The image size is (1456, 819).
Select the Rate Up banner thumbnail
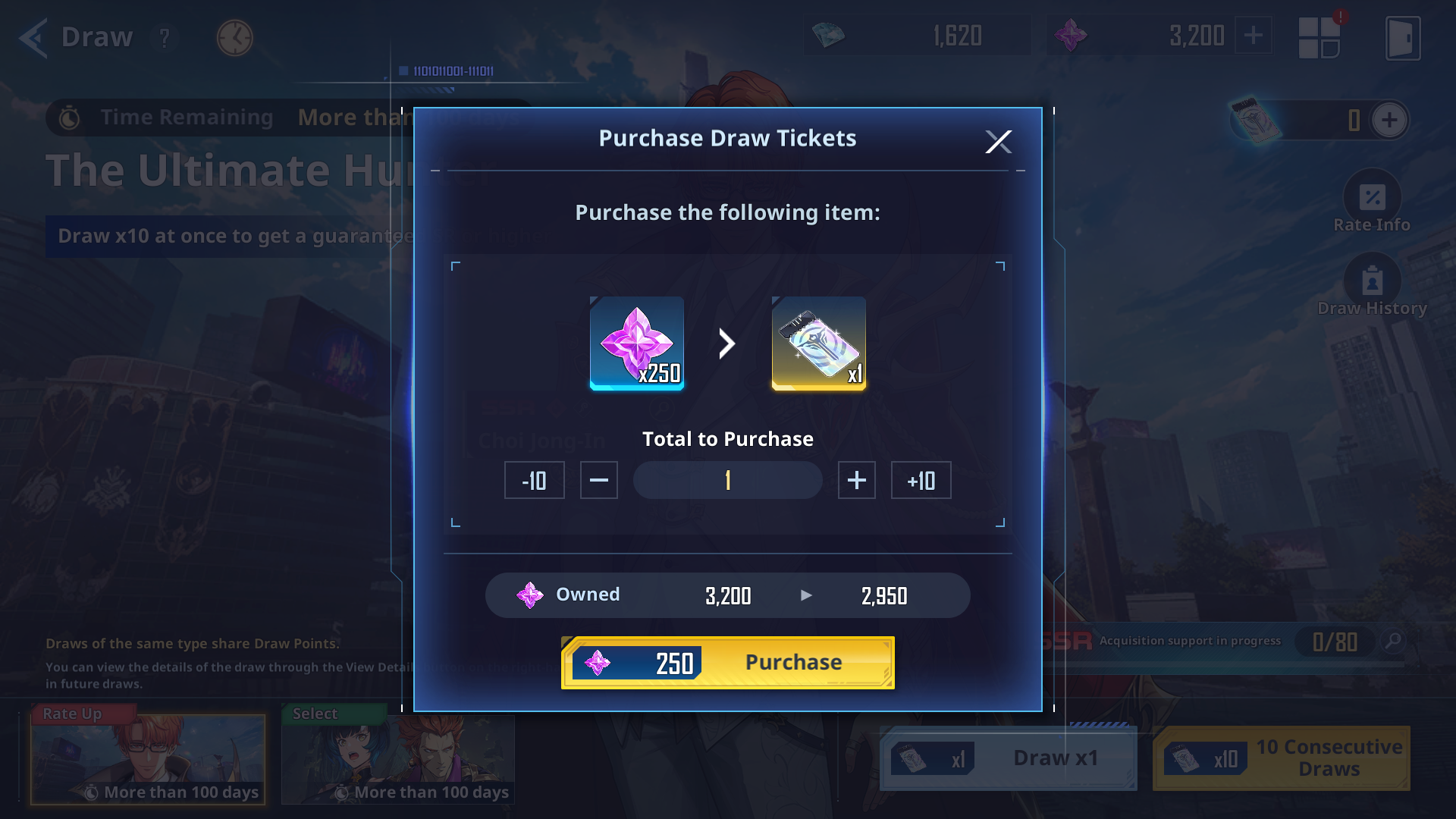coord(148,758)
